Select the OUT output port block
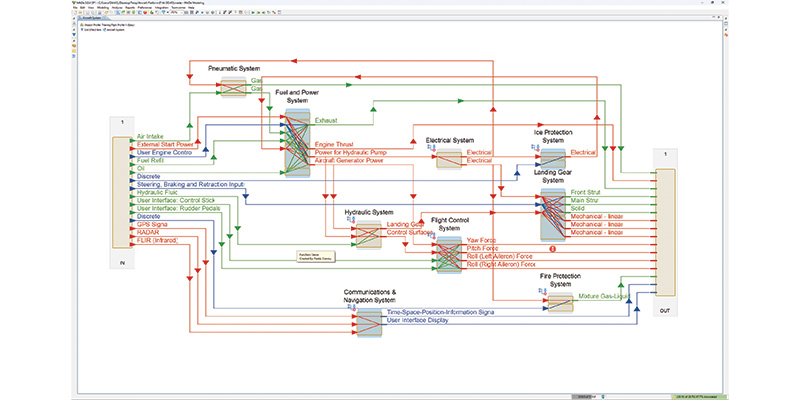 tap(665, 233)
